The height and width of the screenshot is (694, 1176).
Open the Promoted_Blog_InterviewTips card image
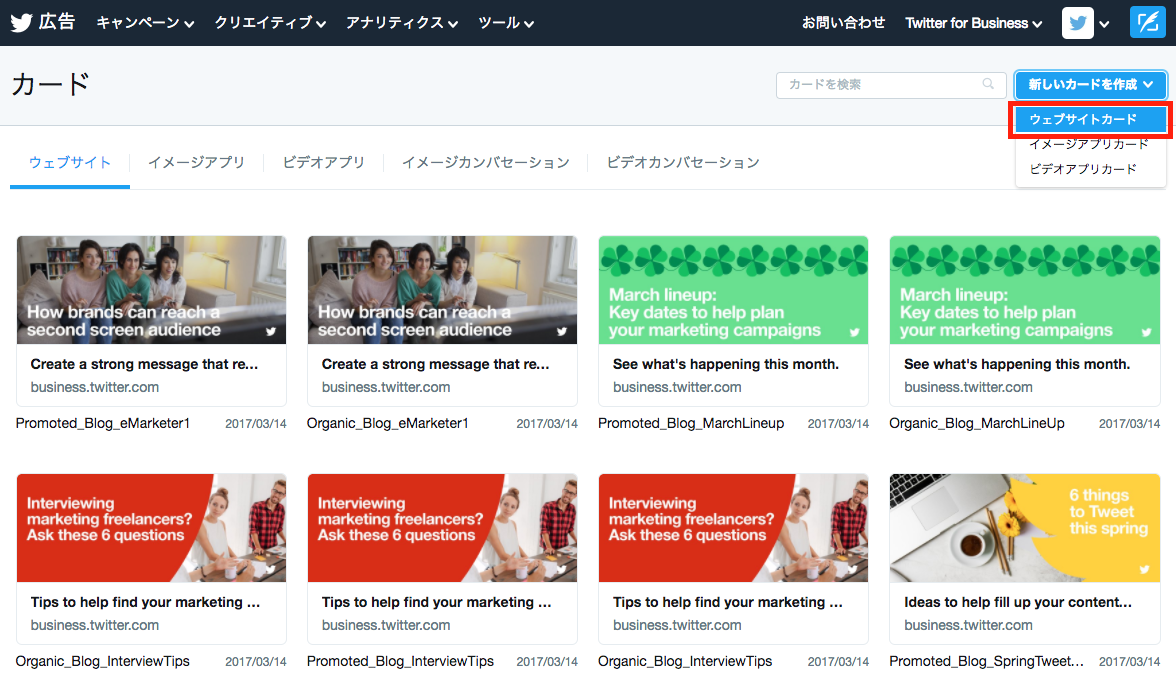click(442, 528)
